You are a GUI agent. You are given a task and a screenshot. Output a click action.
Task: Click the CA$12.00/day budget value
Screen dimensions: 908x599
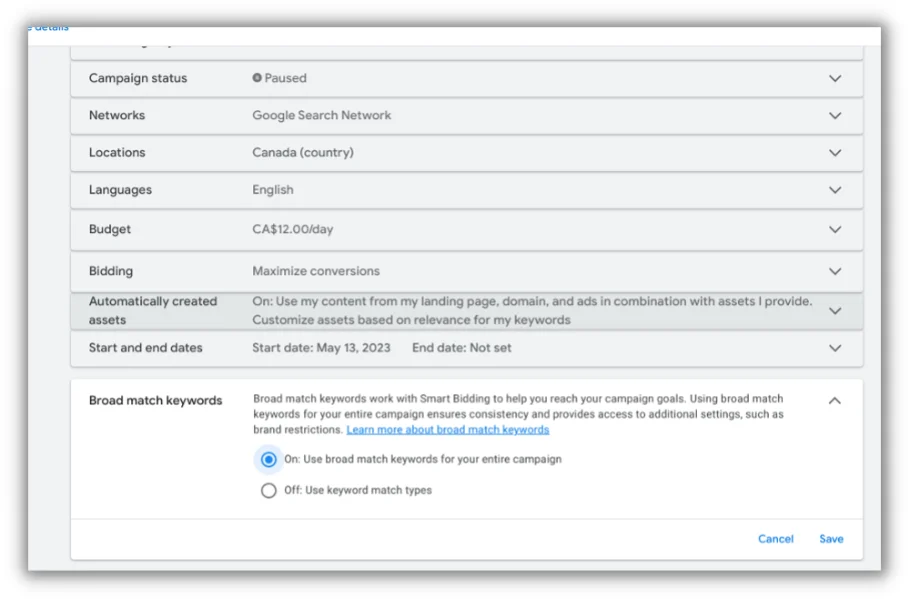292,229
